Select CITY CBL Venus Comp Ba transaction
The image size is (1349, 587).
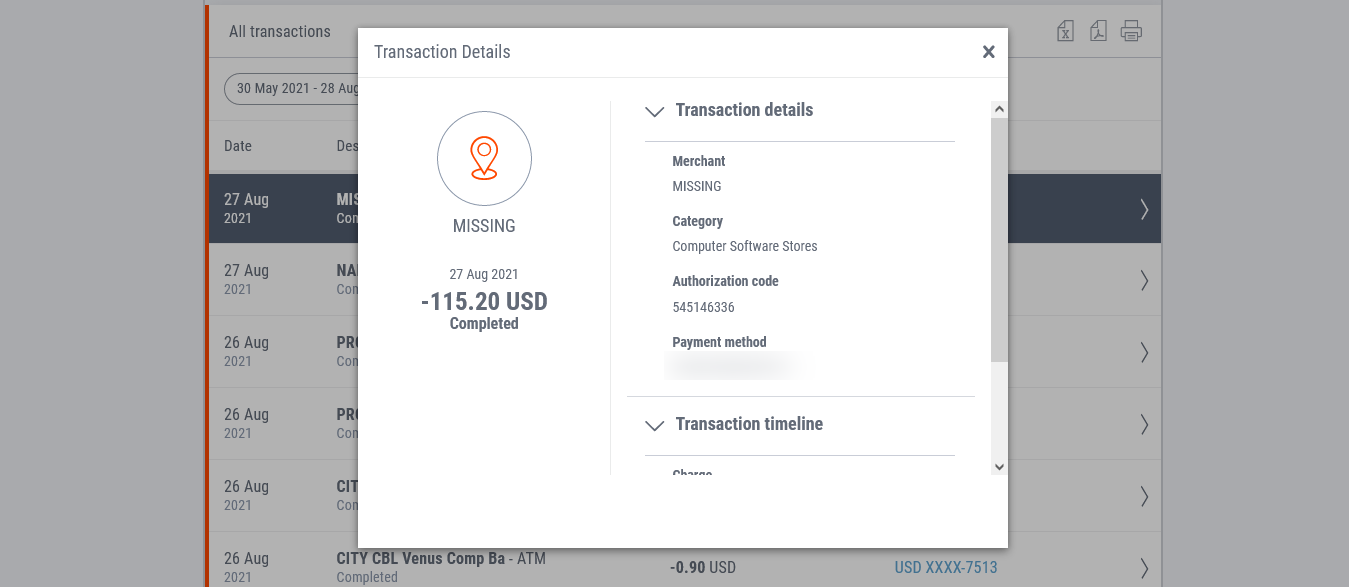(685, 567)
